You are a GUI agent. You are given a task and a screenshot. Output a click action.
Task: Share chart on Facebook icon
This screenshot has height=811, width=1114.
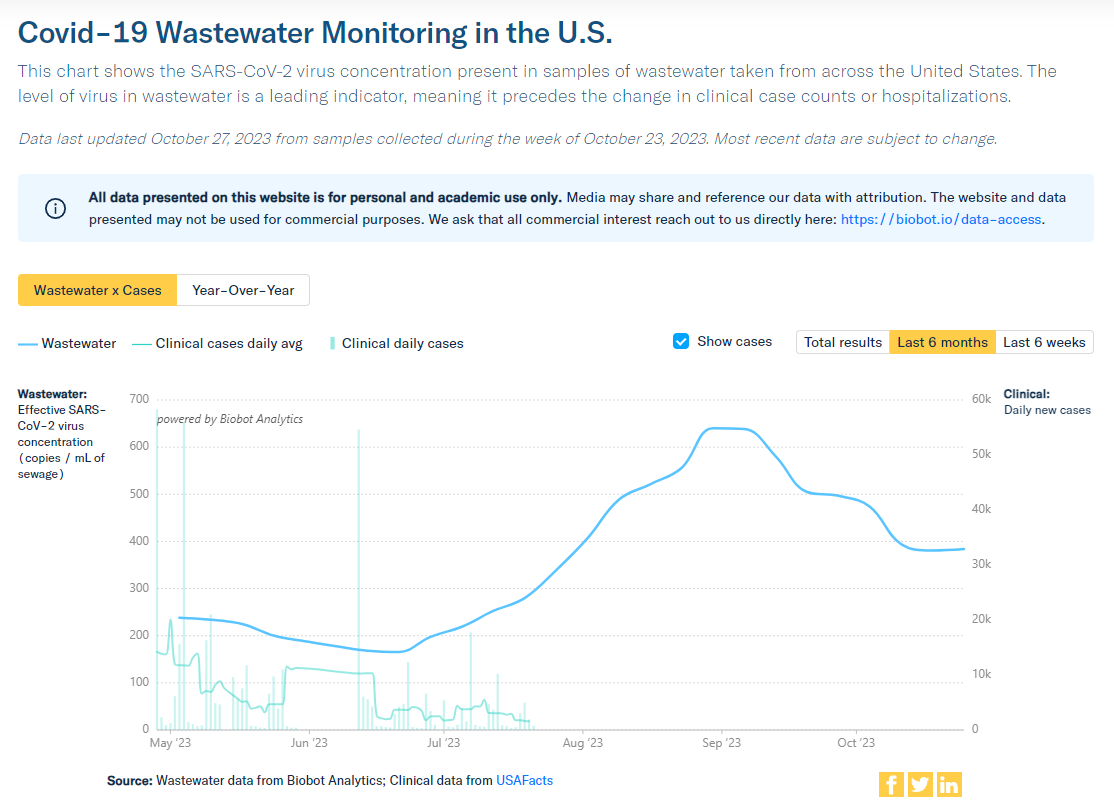click(891, 784)
